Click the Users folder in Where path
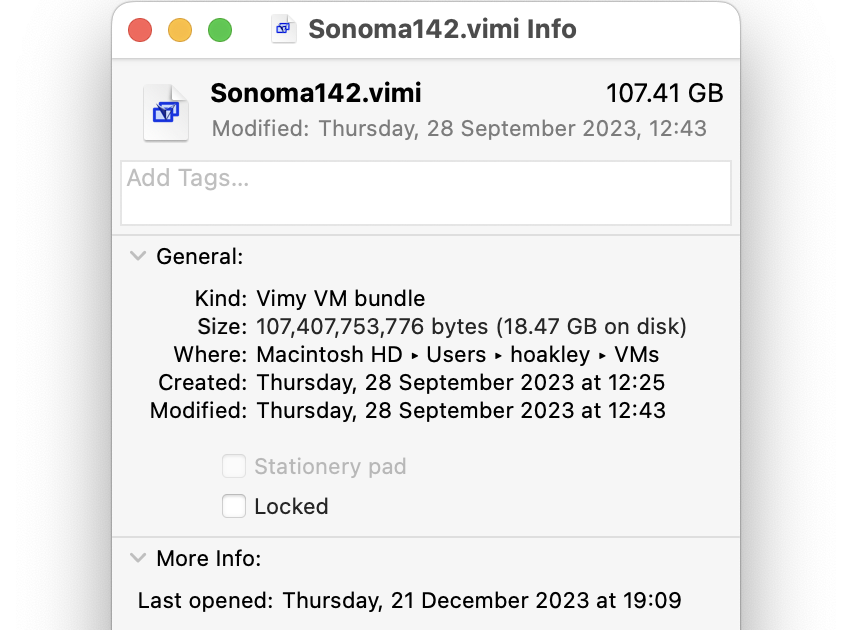This screenshot has height=630, width=852. (456, 354)
